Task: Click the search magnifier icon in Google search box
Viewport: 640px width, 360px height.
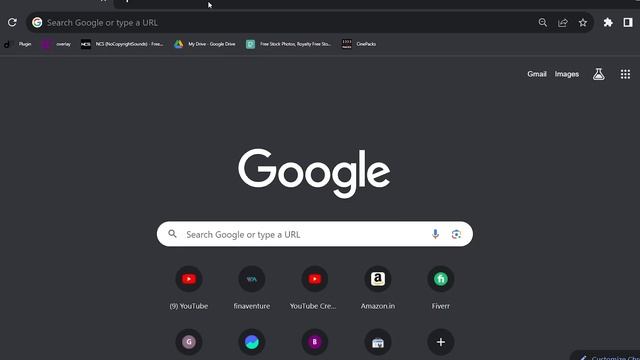Action: [172, 234]
